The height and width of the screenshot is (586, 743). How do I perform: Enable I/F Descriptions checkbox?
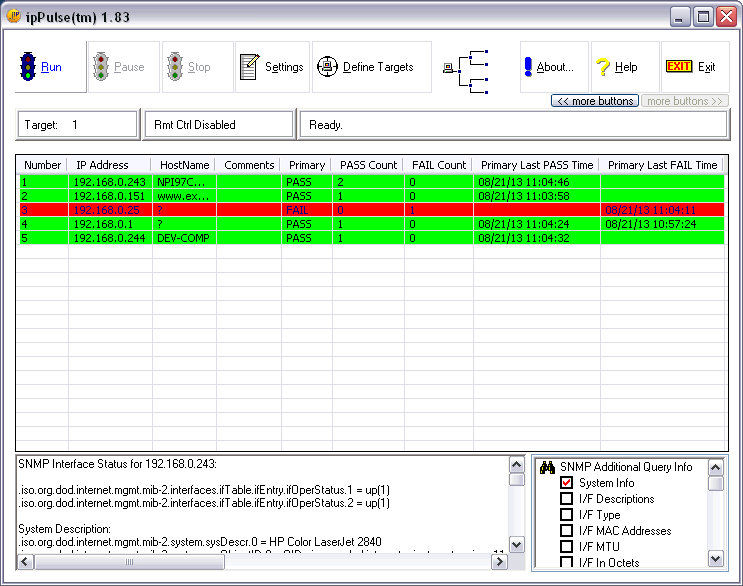(x=567, y=499)
